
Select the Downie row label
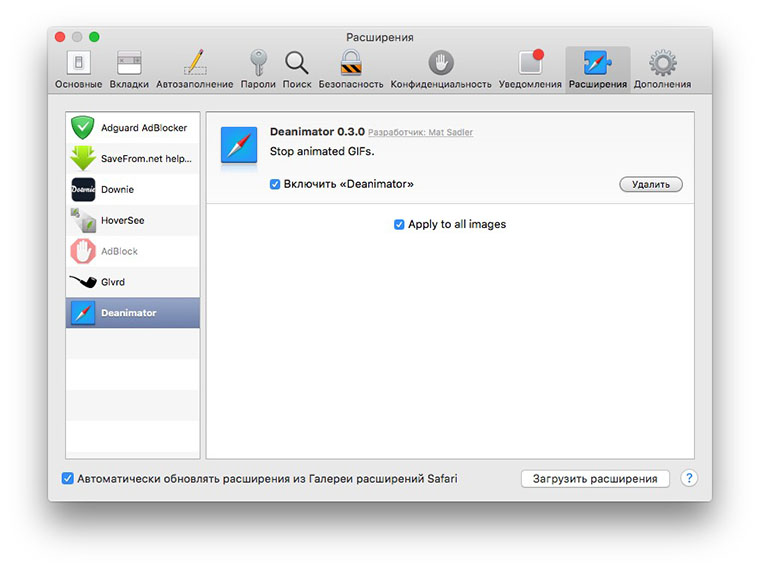(x=117, y=190)
